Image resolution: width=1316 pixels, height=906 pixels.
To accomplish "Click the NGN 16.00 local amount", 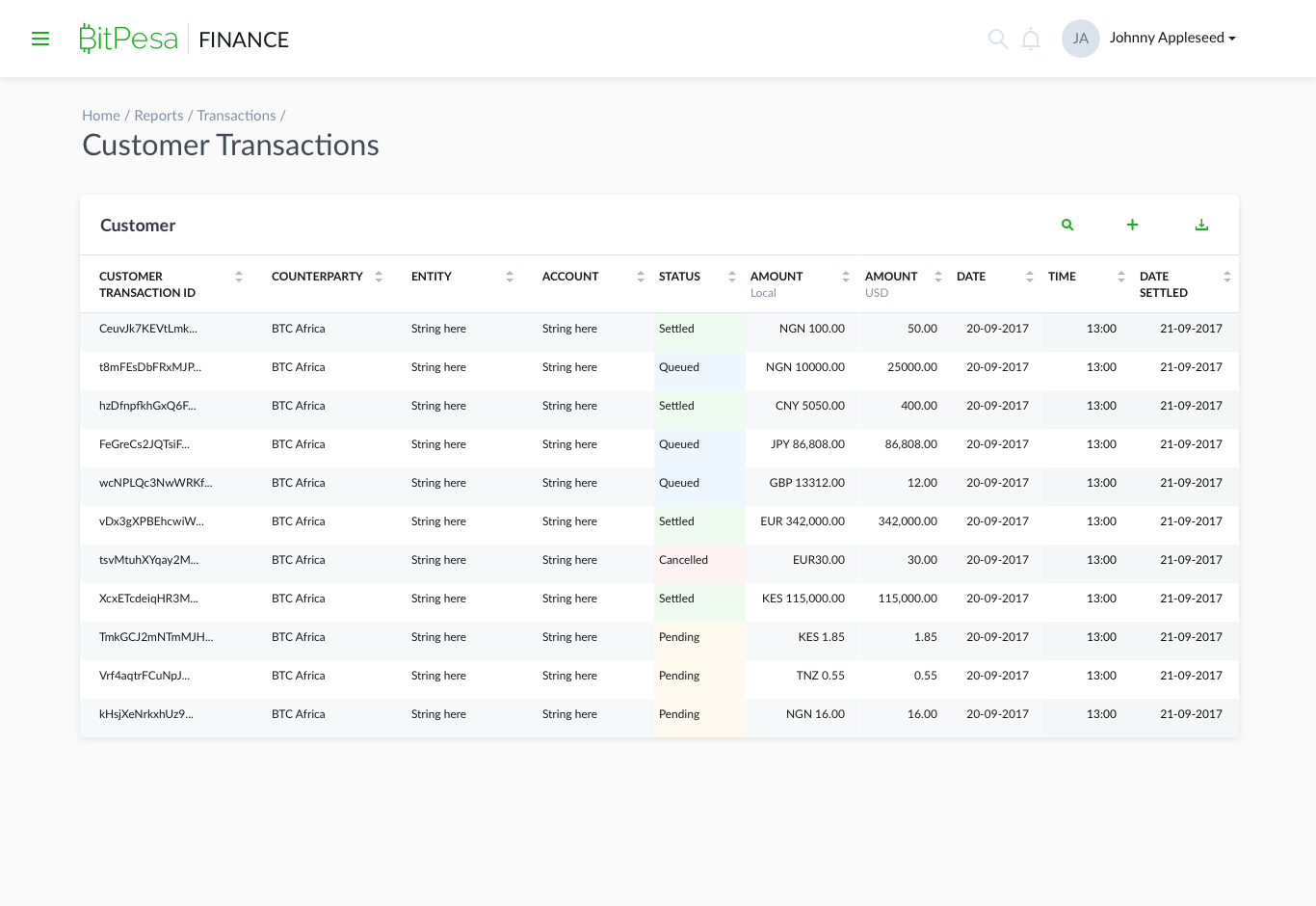I will (x=815, y=714).
